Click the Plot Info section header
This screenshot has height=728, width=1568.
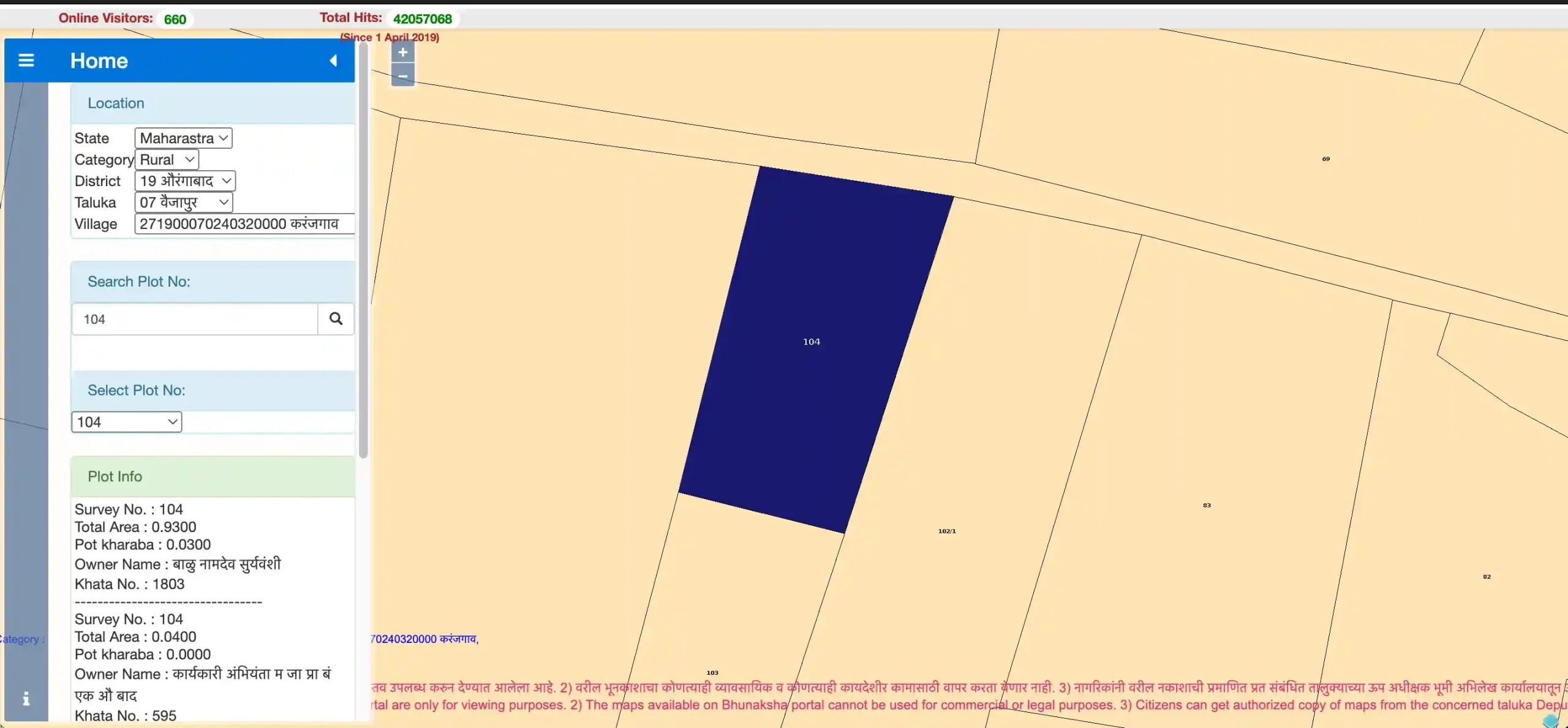[213, 476]
